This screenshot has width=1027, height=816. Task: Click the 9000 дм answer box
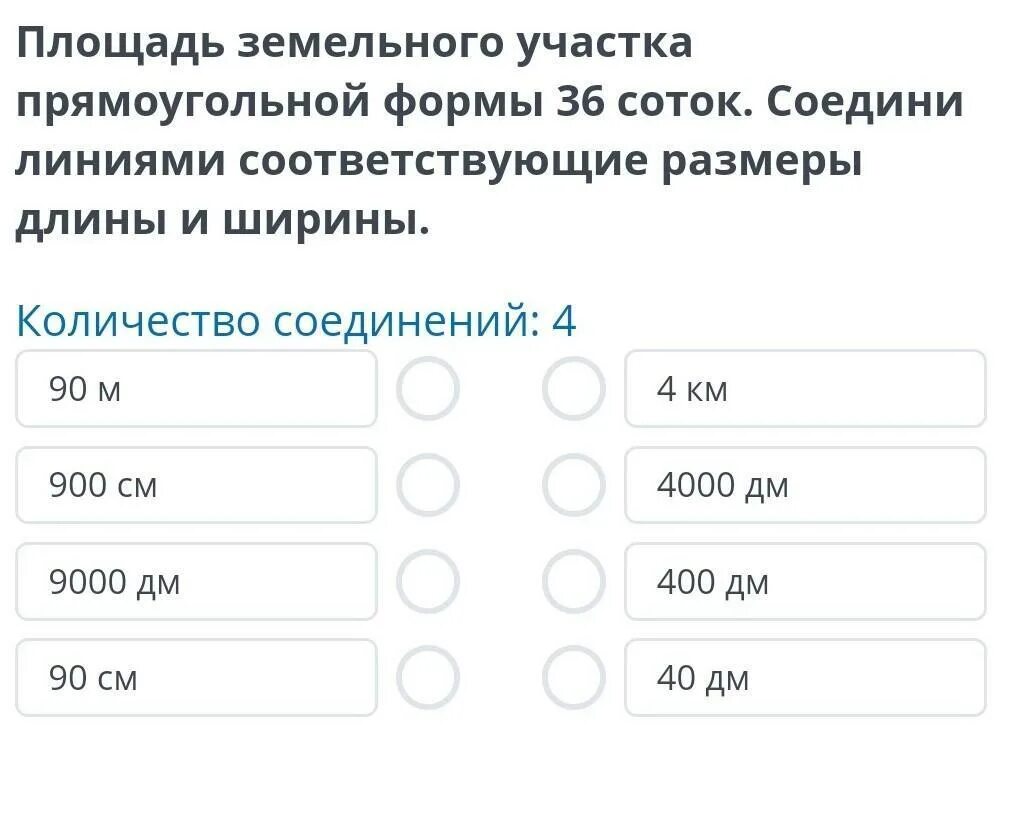(x=196, y=581)
